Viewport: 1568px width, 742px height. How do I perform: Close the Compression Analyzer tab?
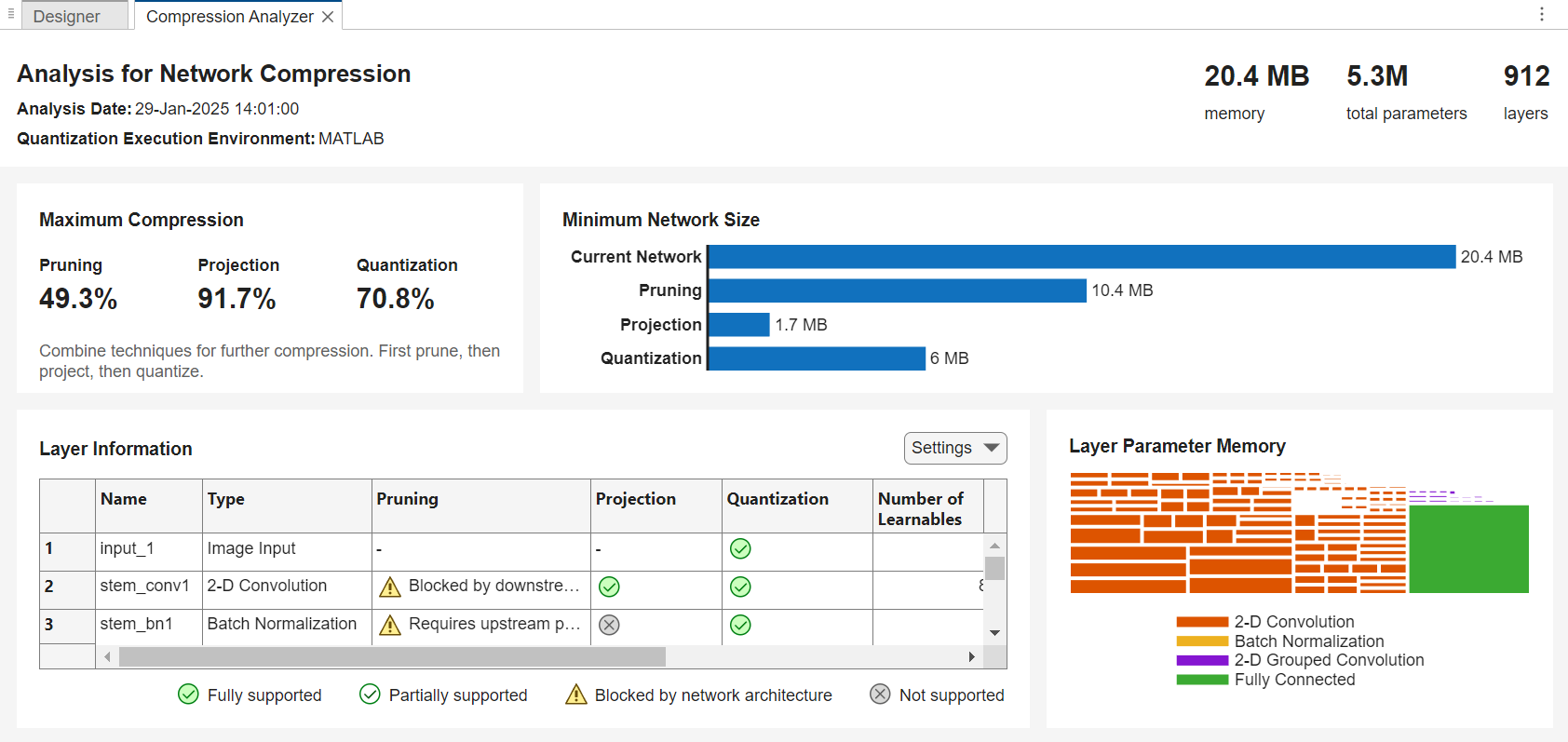(328, 17)
